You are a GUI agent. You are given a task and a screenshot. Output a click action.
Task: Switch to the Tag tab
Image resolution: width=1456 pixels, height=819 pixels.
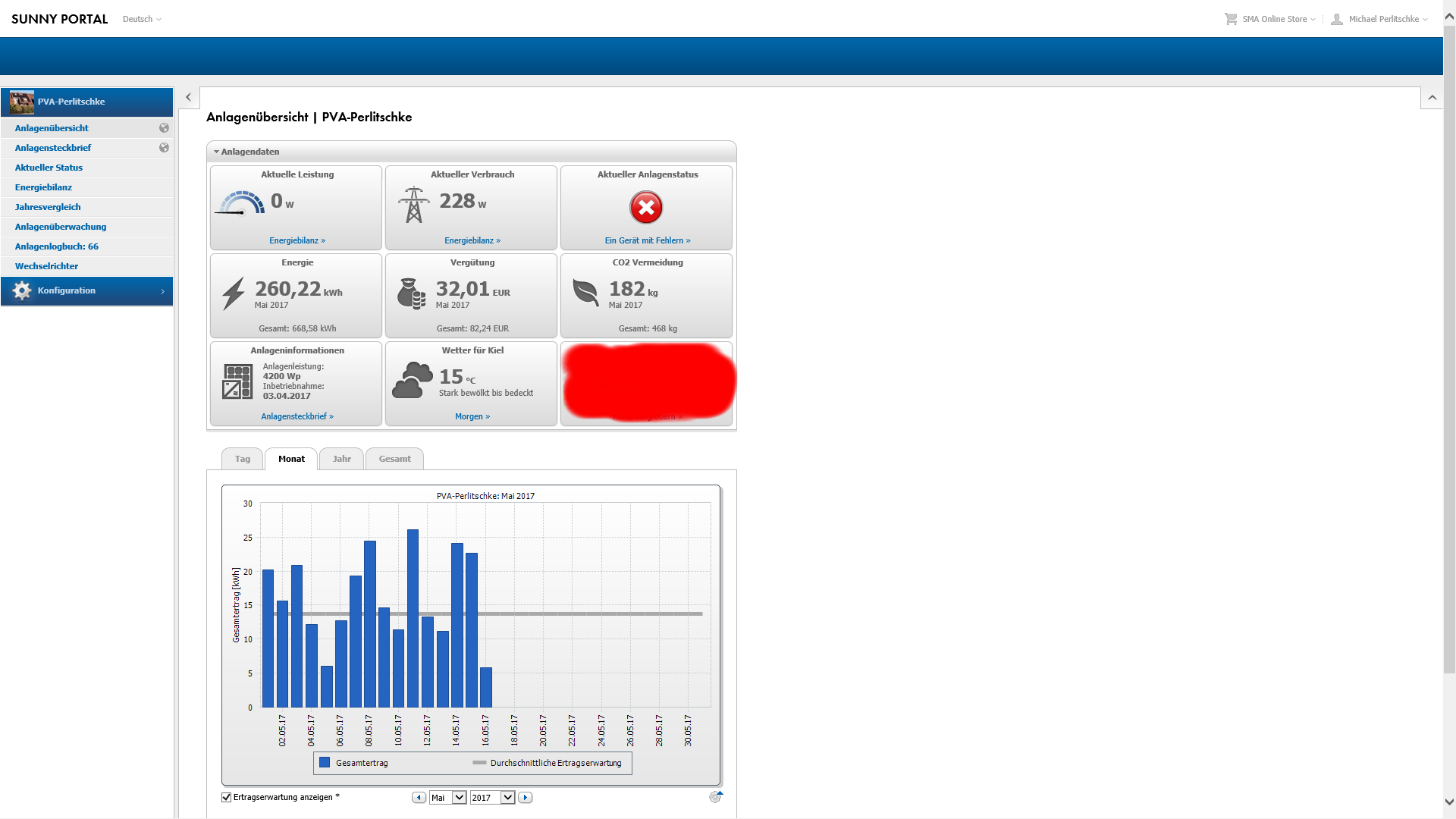[x=242, y=459]
